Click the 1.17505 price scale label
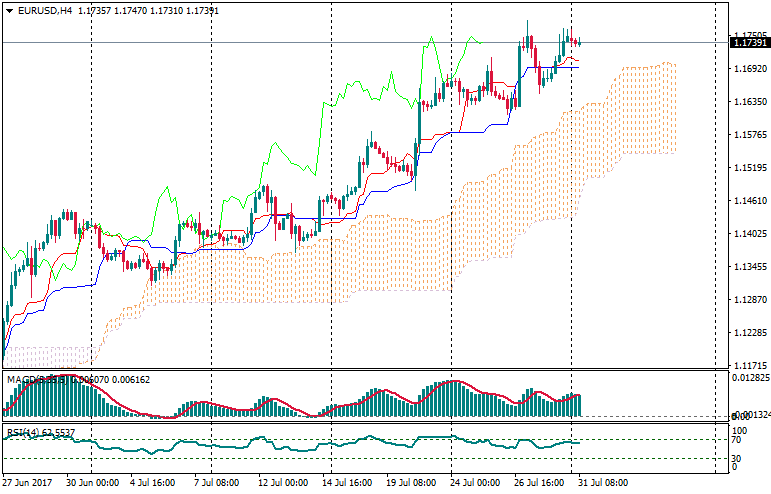 [x=749, y=36]
